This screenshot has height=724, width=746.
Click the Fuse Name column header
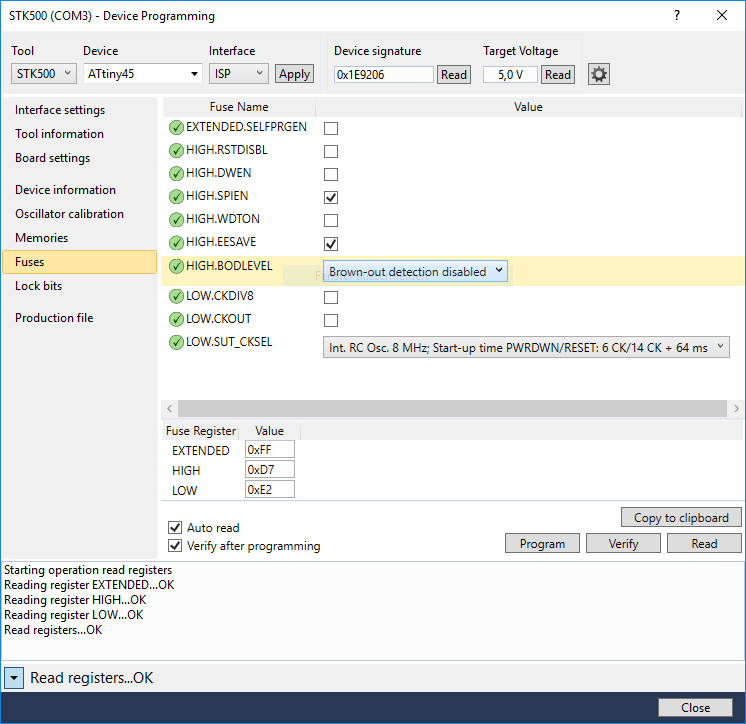(239, 107)
